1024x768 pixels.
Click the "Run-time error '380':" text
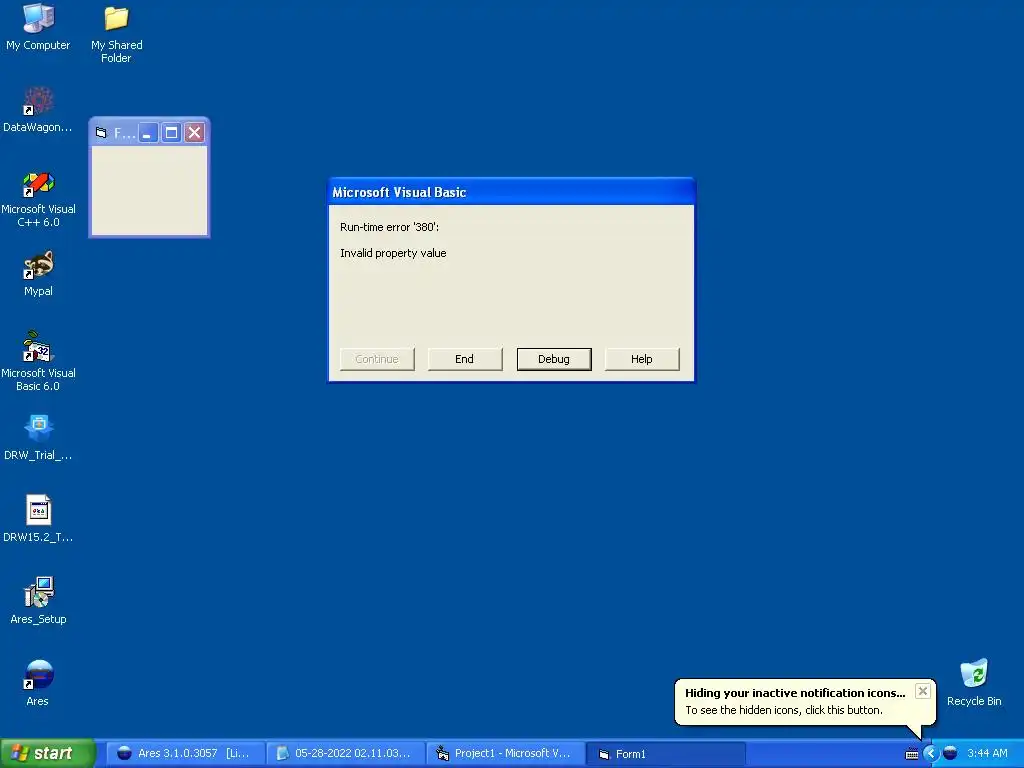coord(389,227)
